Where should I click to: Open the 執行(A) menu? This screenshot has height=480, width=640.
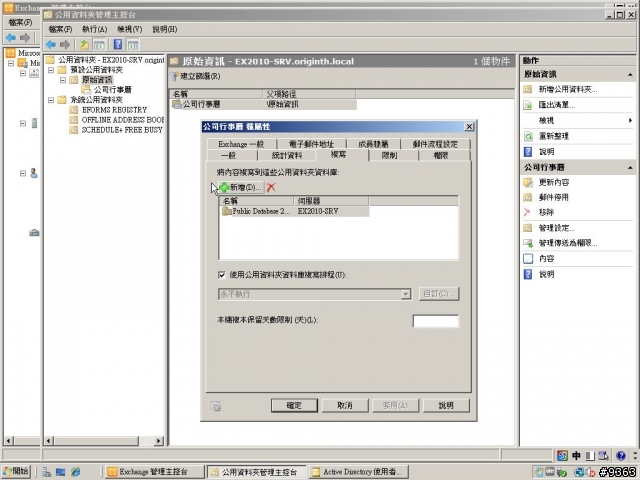[x=94, y=29]
